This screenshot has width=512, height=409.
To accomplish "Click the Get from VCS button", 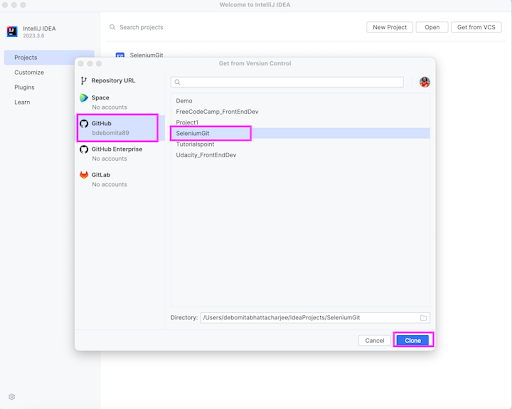I will (476, 27).
